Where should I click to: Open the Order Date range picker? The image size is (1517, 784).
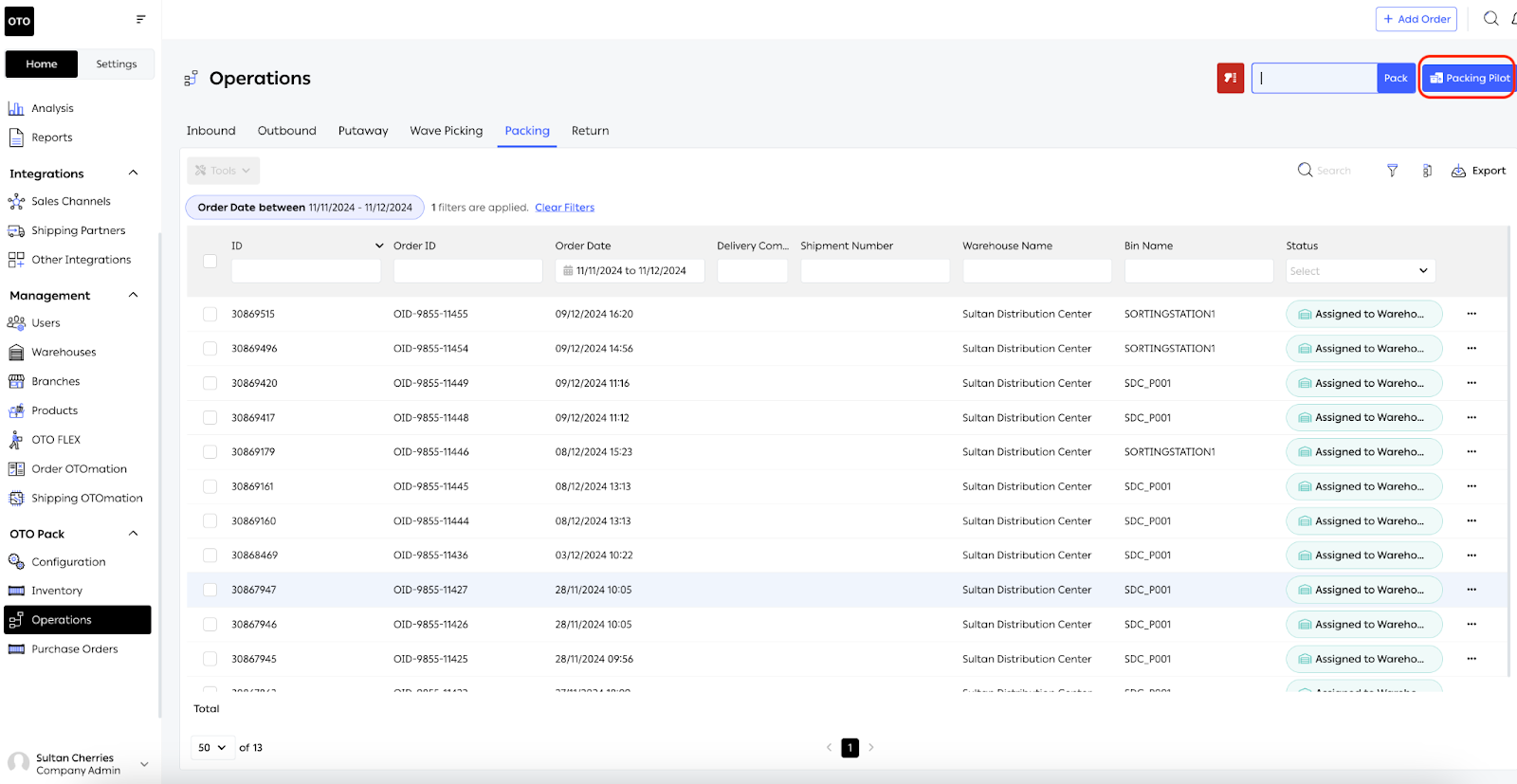pos(630,271)
